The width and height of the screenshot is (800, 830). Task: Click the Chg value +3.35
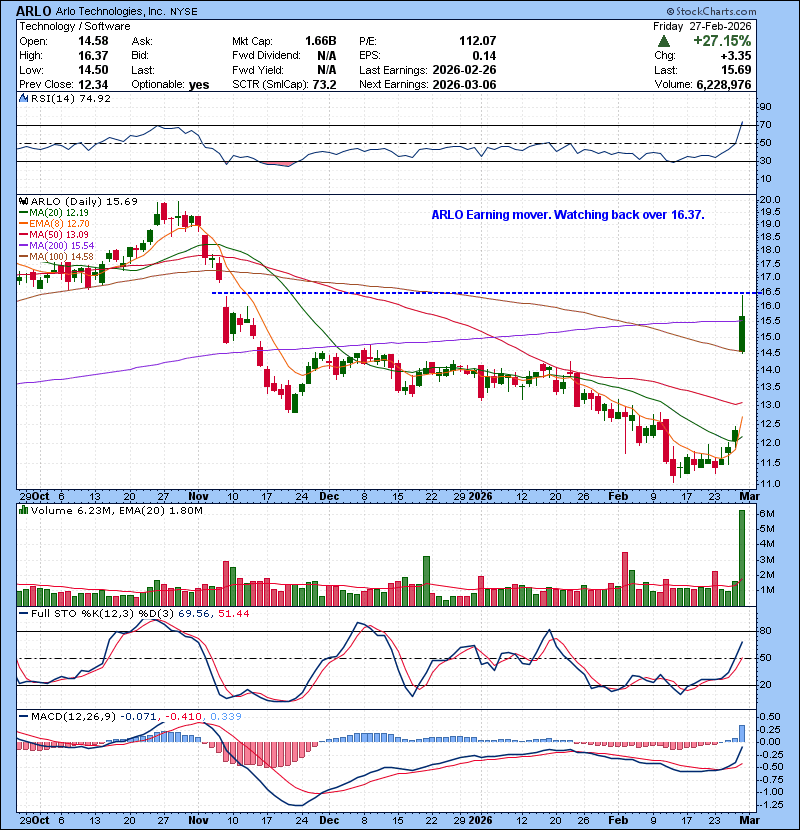pyautogui.click(x=736, y=56)
